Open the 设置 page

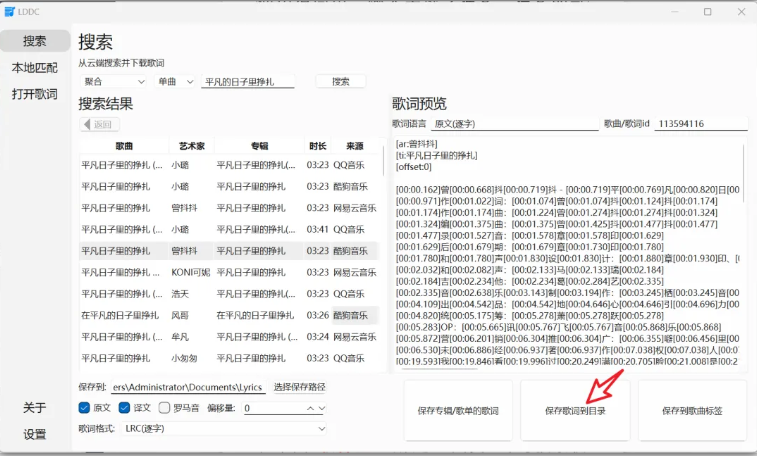tap(35, 434)
